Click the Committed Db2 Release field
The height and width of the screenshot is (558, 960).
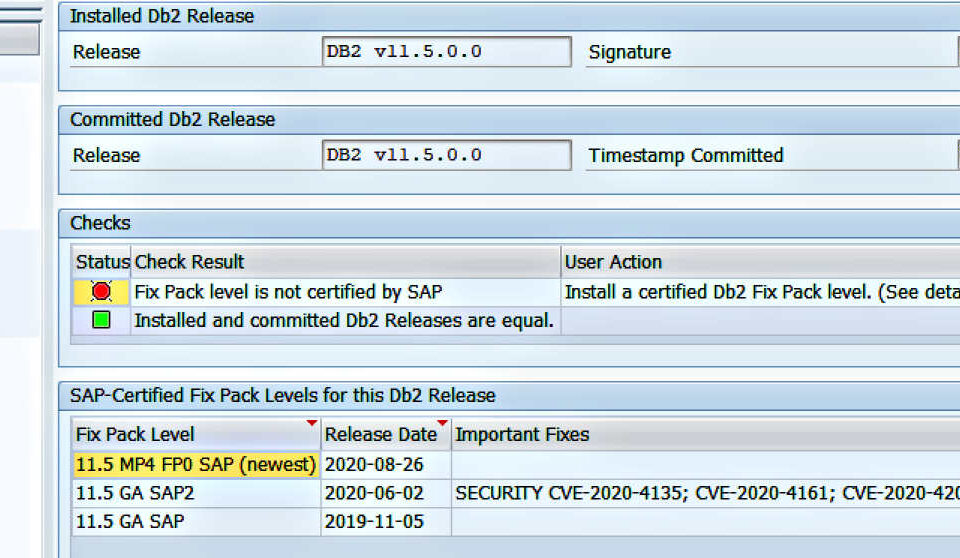coord(446,155)
